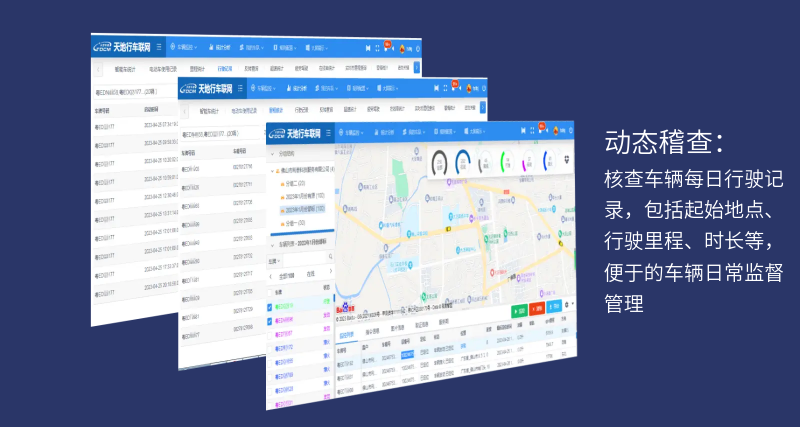
Task: Tick the third unchecked vehicle checkbox
Action: (x=271, y=336)
